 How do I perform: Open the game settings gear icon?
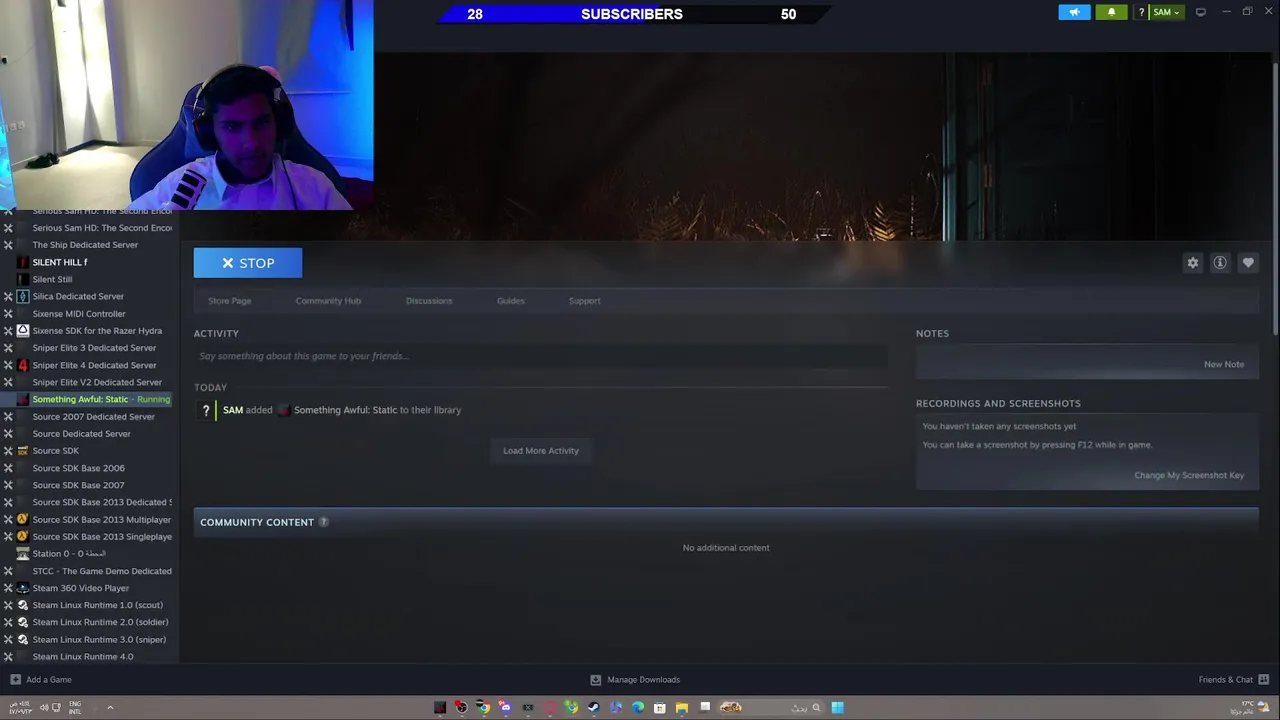[1192, 263]
